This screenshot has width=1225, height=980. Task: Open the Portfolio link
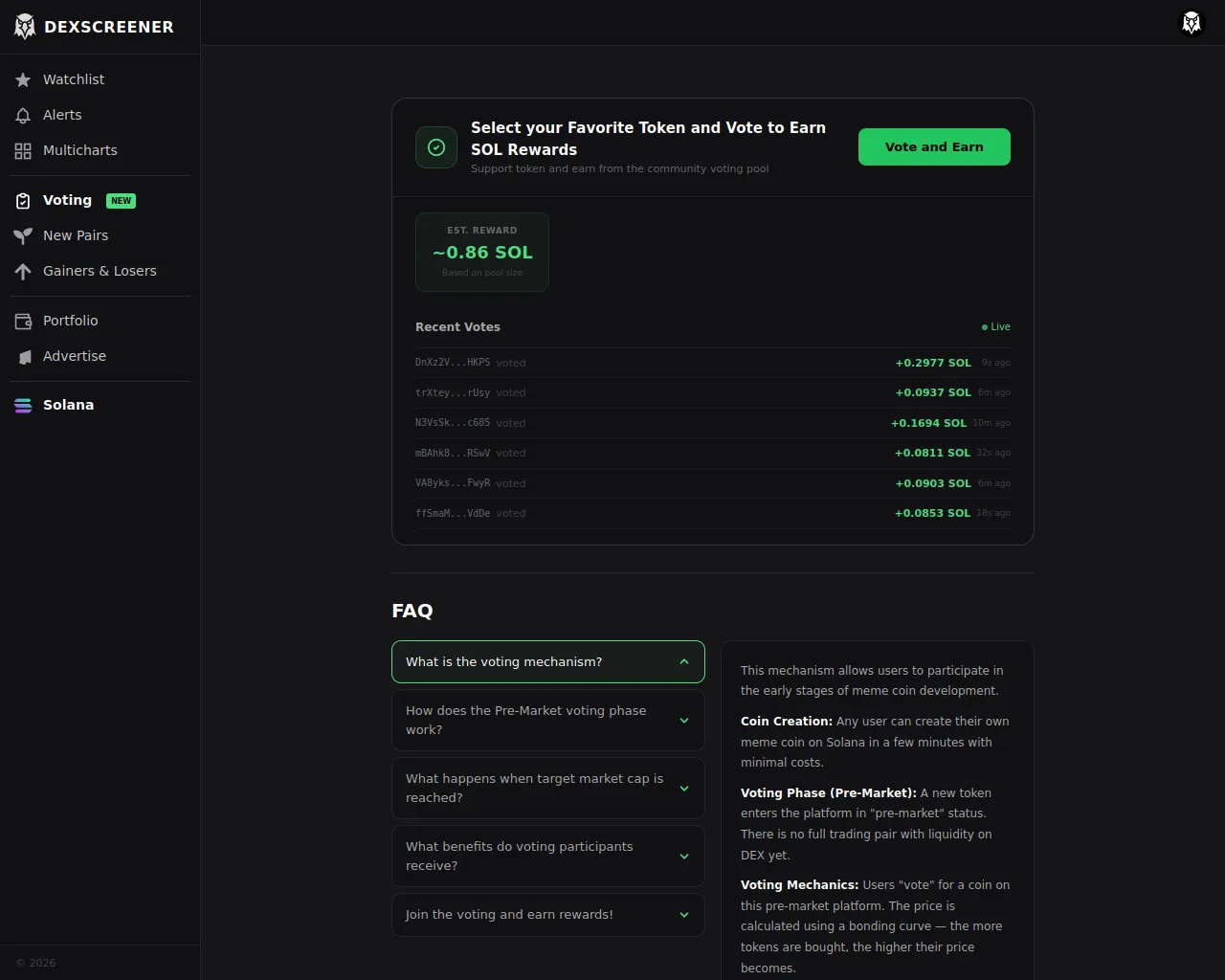(100, 321)
